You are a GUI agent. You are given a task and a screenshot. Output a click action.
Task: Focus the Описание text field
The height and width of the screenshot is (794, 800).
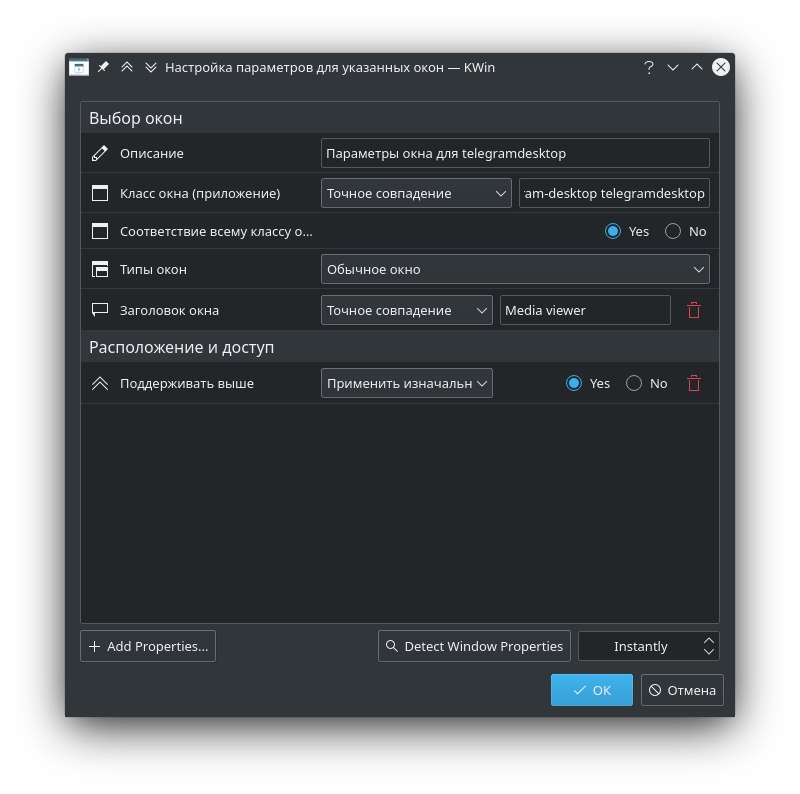(515, 153)
